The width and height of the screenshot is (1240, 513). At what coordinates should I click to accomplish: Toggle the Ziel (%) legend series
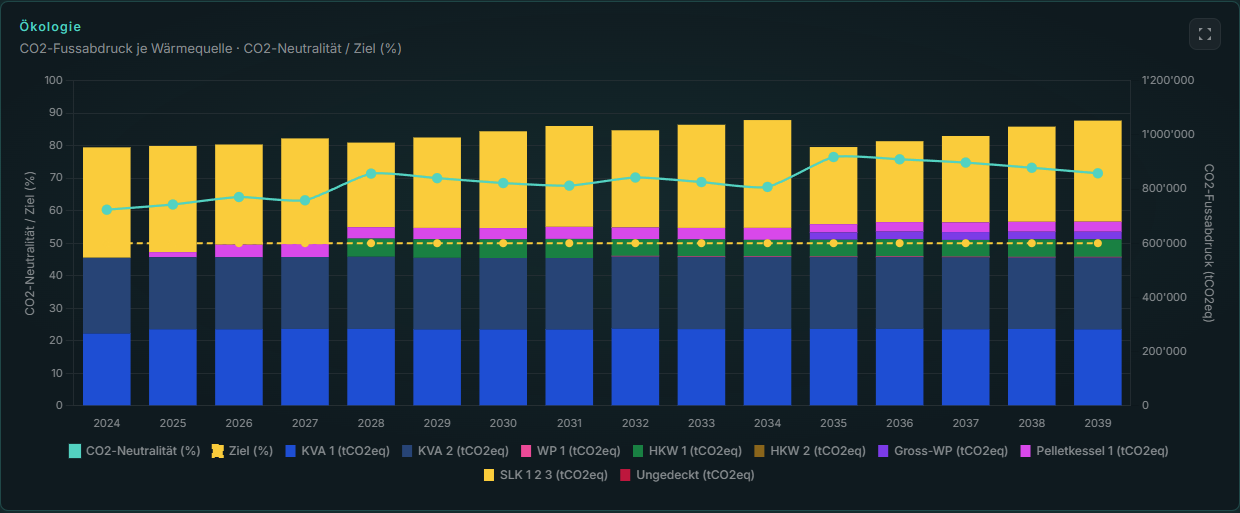click(x=242, y=451)
